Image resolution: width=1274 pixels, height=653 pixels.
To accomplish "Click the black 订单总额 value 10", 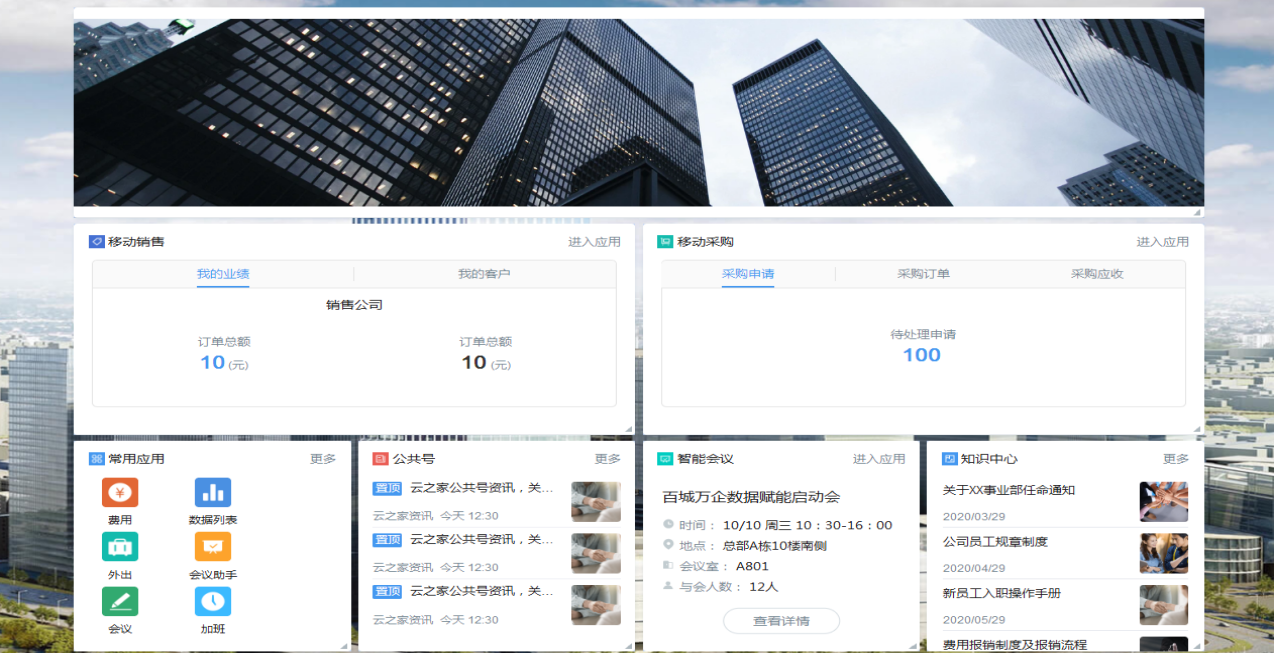I will pyautogui.click(x=474, y=363).
